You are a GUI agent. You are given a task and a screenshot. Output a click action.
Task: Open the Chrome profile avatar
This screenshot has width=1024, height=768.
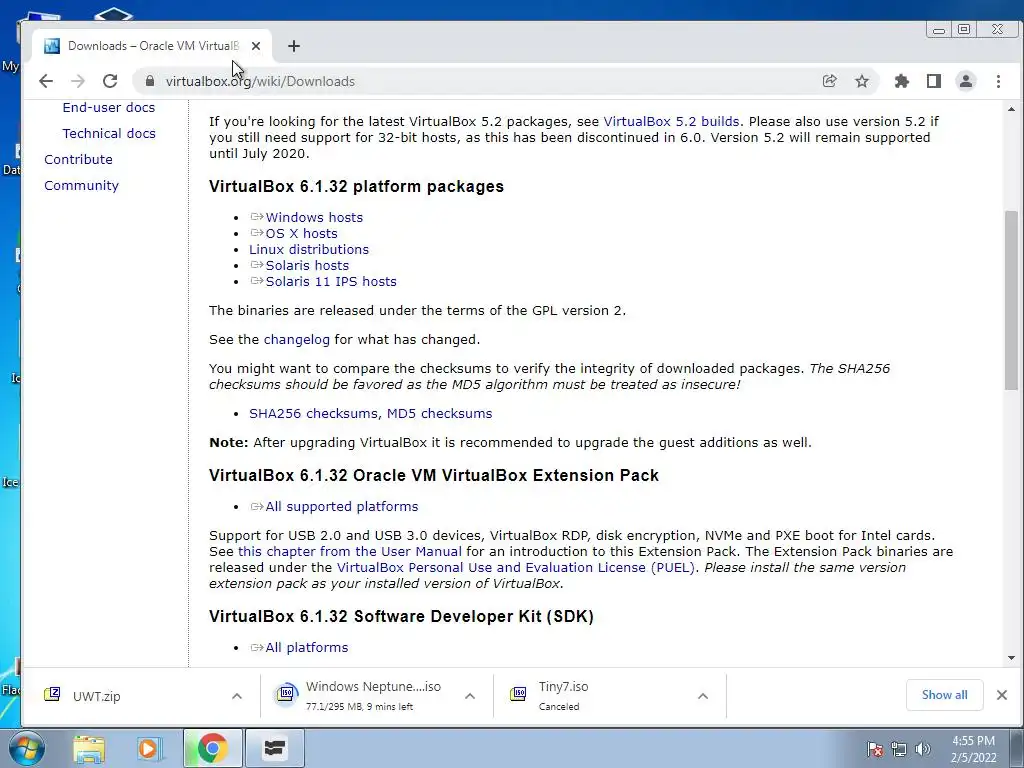tap(966, 81)
